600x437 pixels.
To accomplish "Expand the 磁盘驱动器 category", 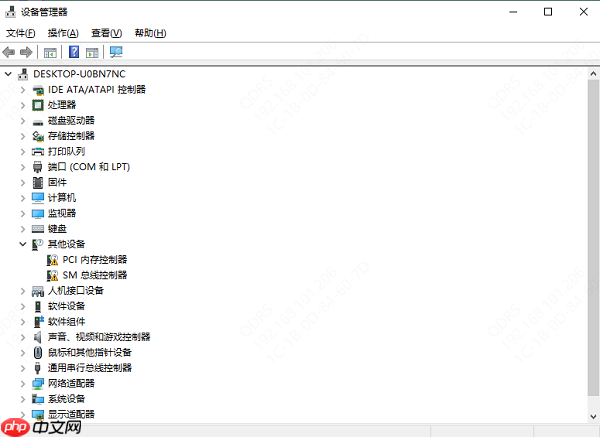I will (23, 121).
